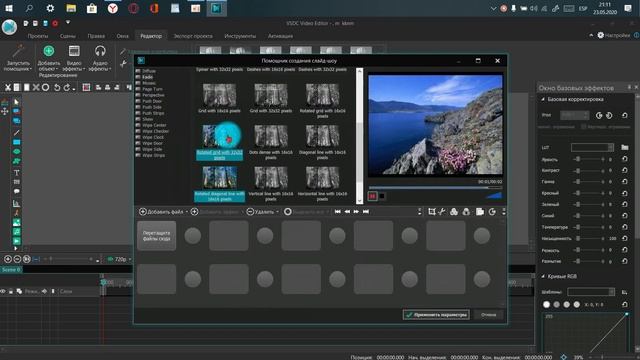The image size is (640, 360).
Task: Click the LUT folder browse icon
Action: pos(624,147)
